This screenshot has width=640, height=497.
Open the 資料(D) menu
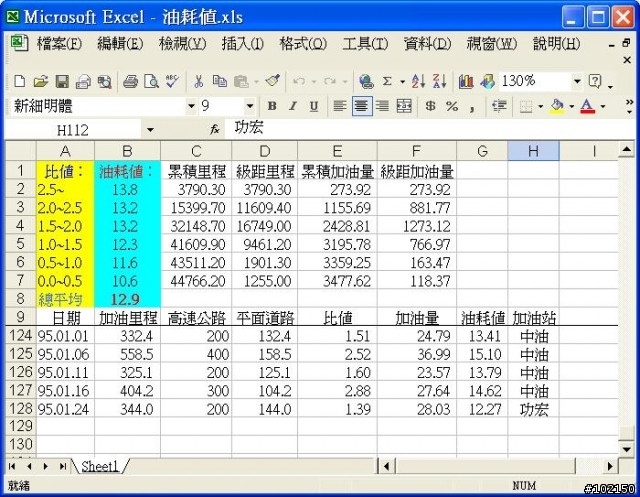click(427, 43)
